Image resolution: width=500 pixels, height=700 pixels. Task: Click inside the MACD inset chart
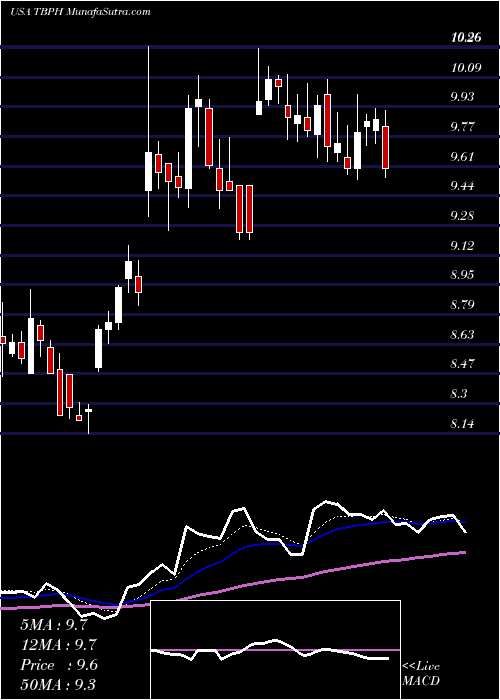[275, 650]
